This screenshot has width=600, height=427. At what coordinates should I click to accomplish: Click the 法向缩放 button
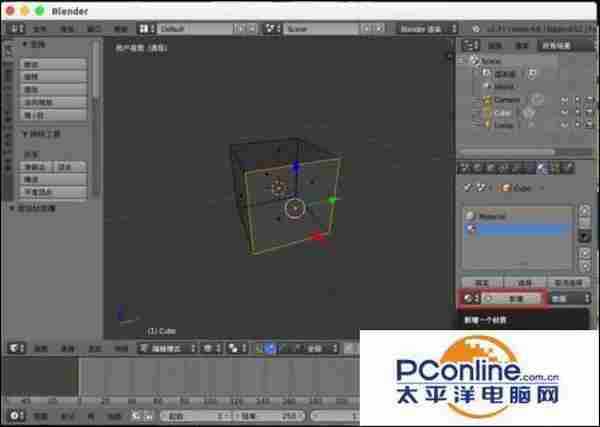coord(53,102)
